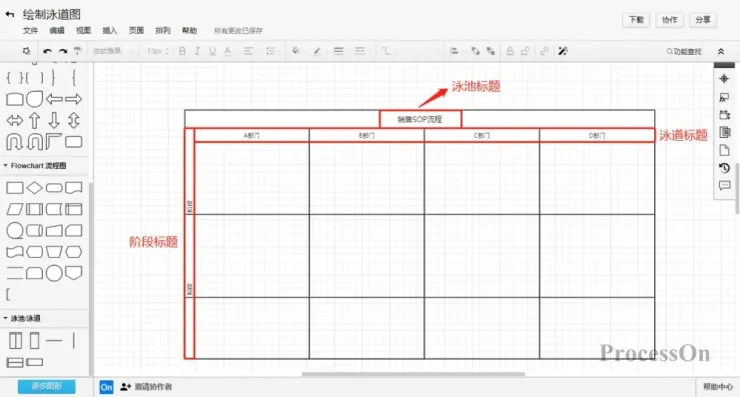Viewport: 740px width, 397px height.
Task: Open the graphic style icon in right sidebar
Action: point(724,97)
